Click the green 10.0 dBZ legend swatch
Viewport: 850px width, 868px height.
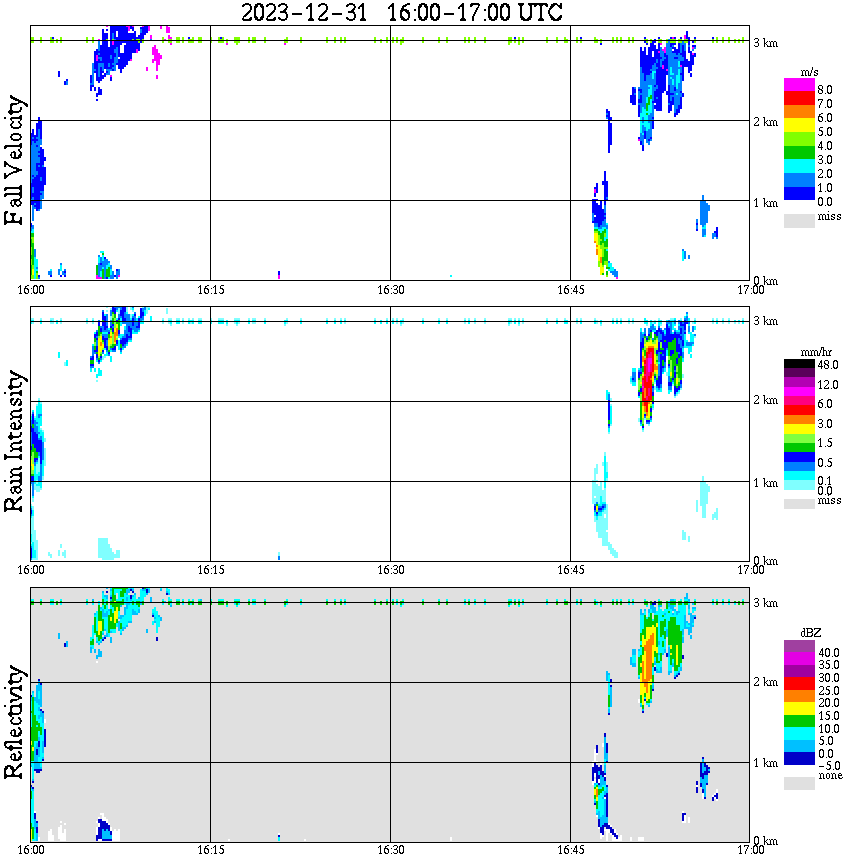799,721
